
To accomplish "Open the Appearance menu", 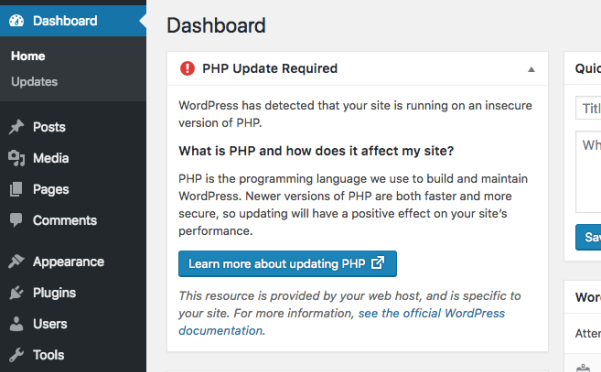I will (73, 262).
